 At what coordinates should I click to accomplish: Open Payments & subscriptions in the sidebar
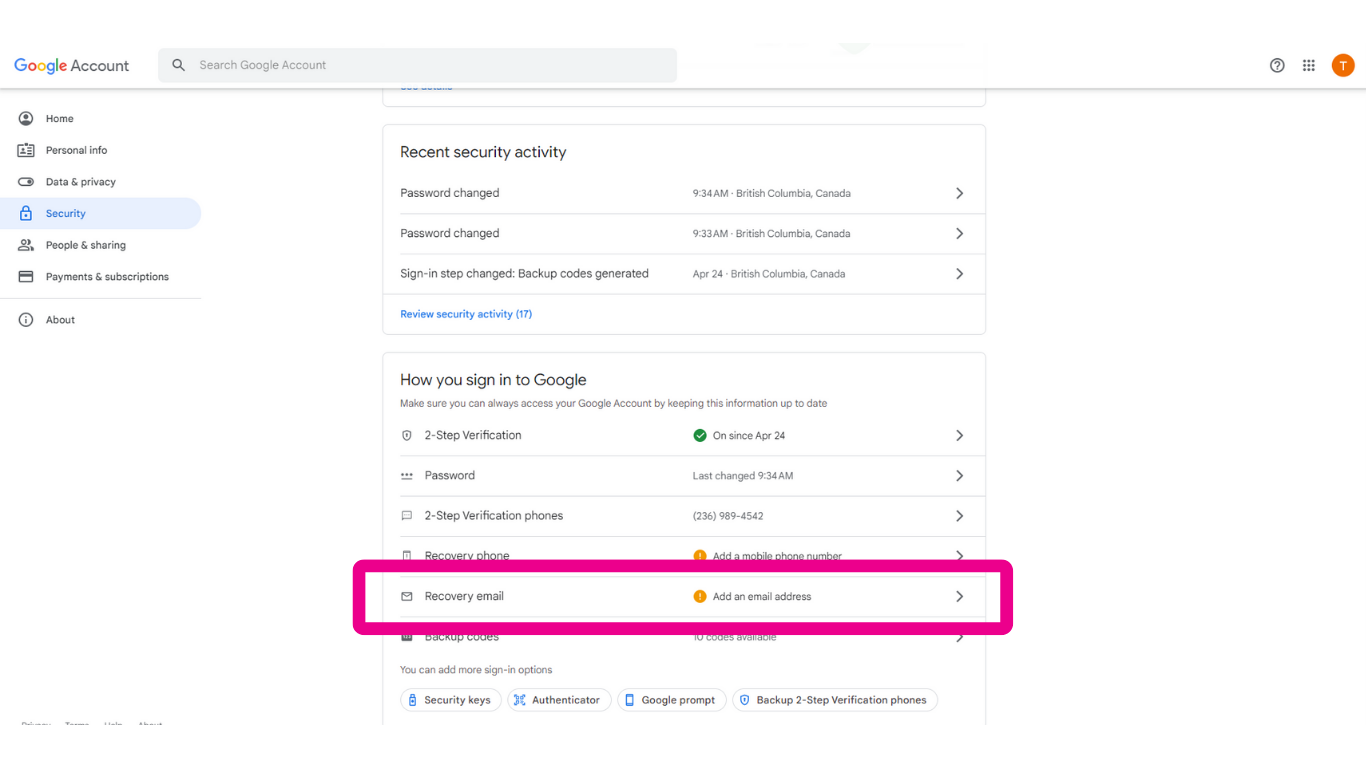pyautogui.click(x=100, y=277)
